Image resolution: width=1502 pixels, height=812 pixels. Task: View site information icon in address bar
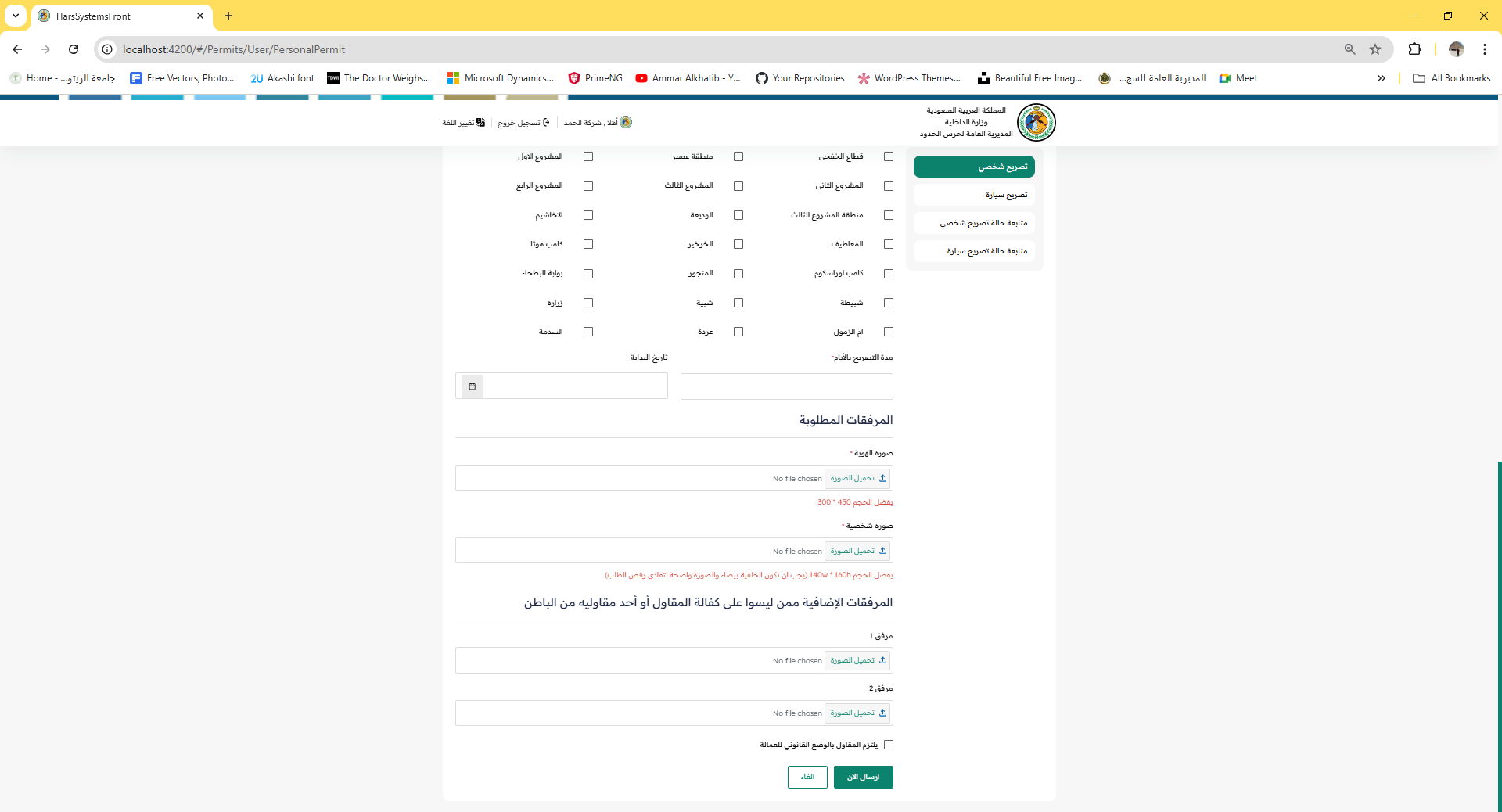coord(108,49)
